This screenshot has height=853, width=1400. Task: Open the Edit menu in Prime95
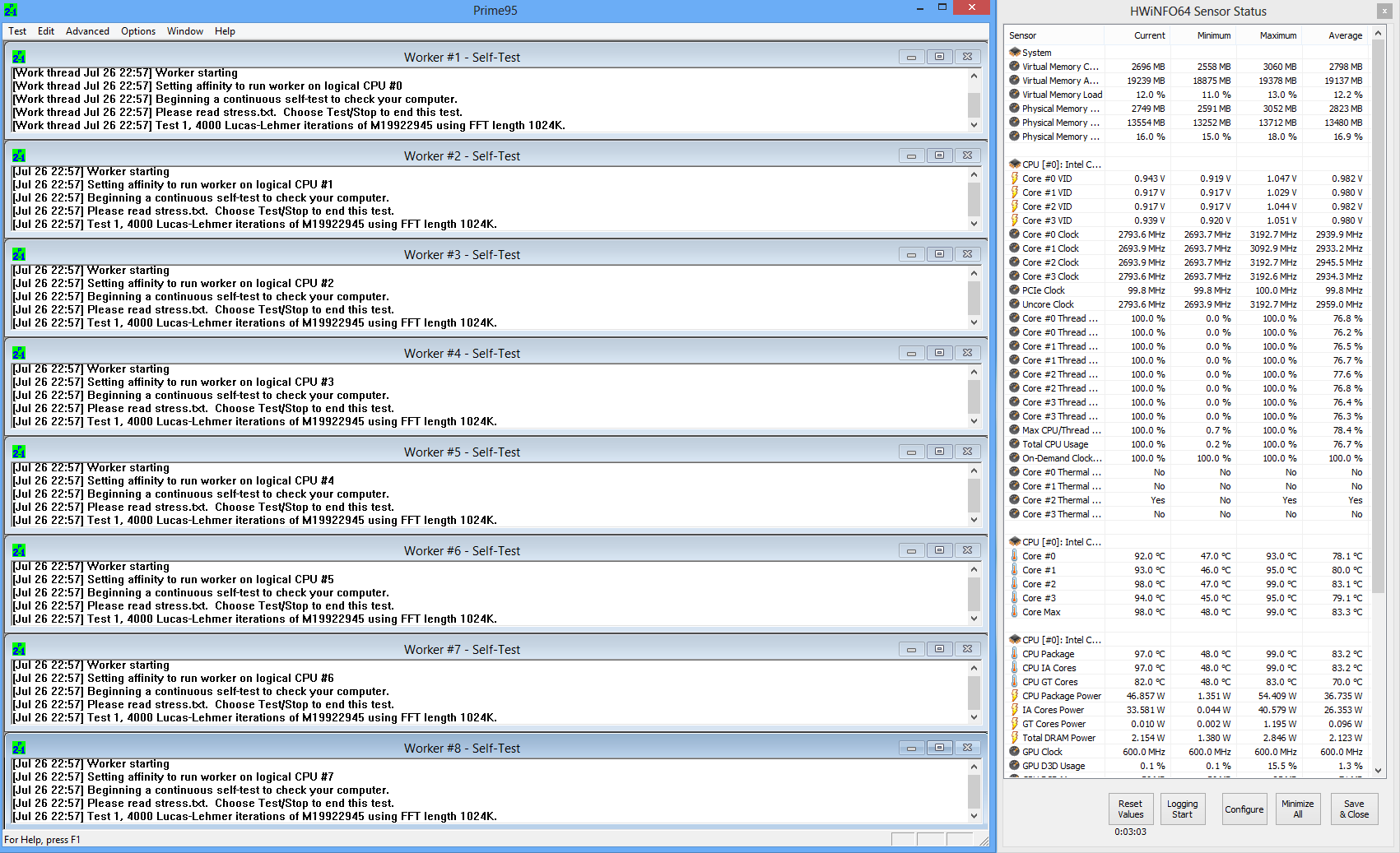[x=46, y=31]
